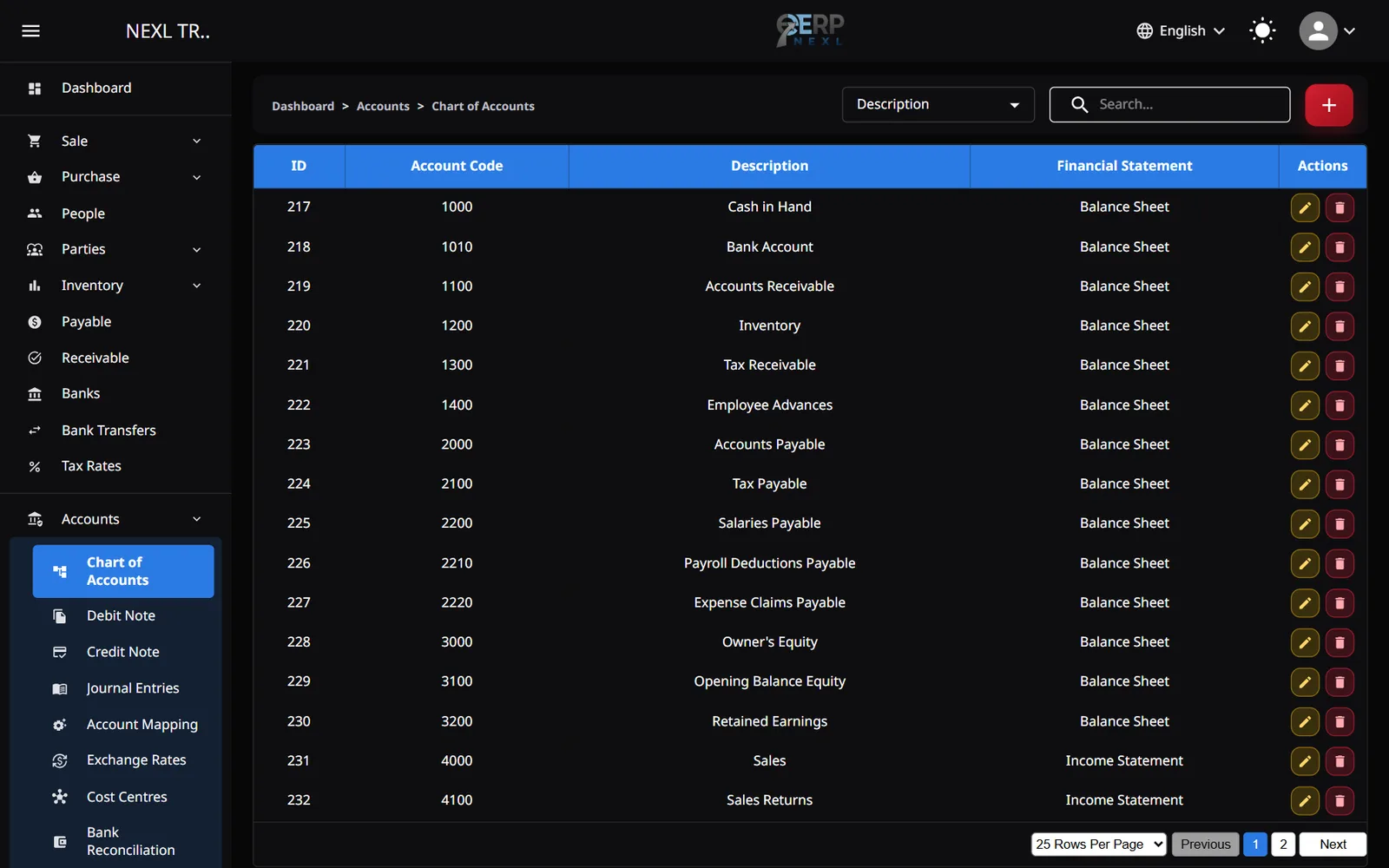Change the 25 Rows Per Page dropdown

(1098, 845)
